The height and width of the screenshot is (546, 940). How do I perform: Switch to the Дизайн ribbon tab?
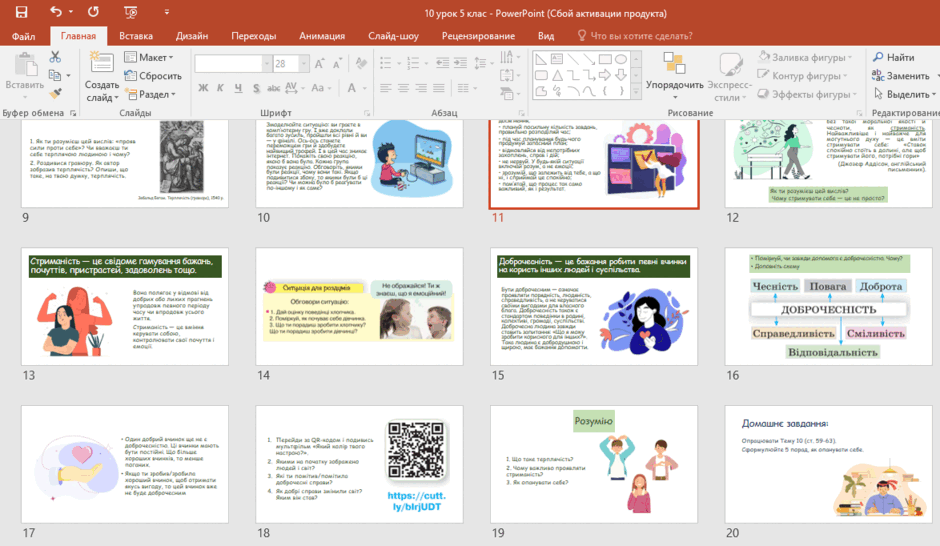click(x=192, y=36)
